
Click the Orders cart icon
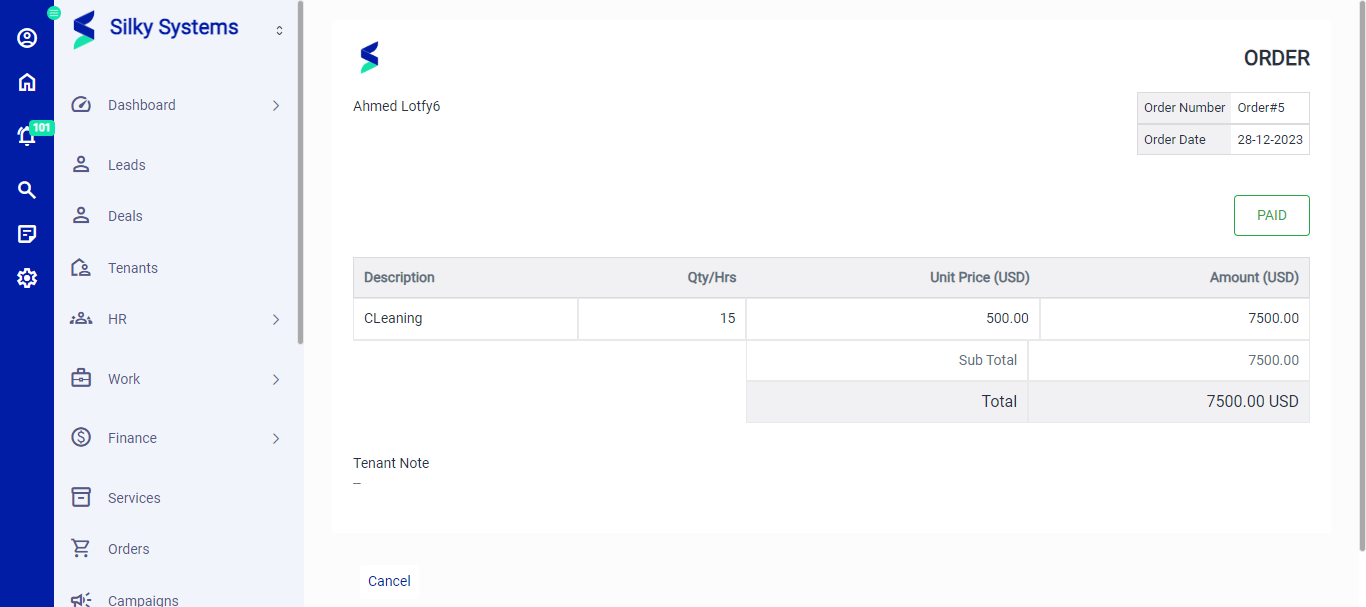pyautogui.click(x=81, y=548)
